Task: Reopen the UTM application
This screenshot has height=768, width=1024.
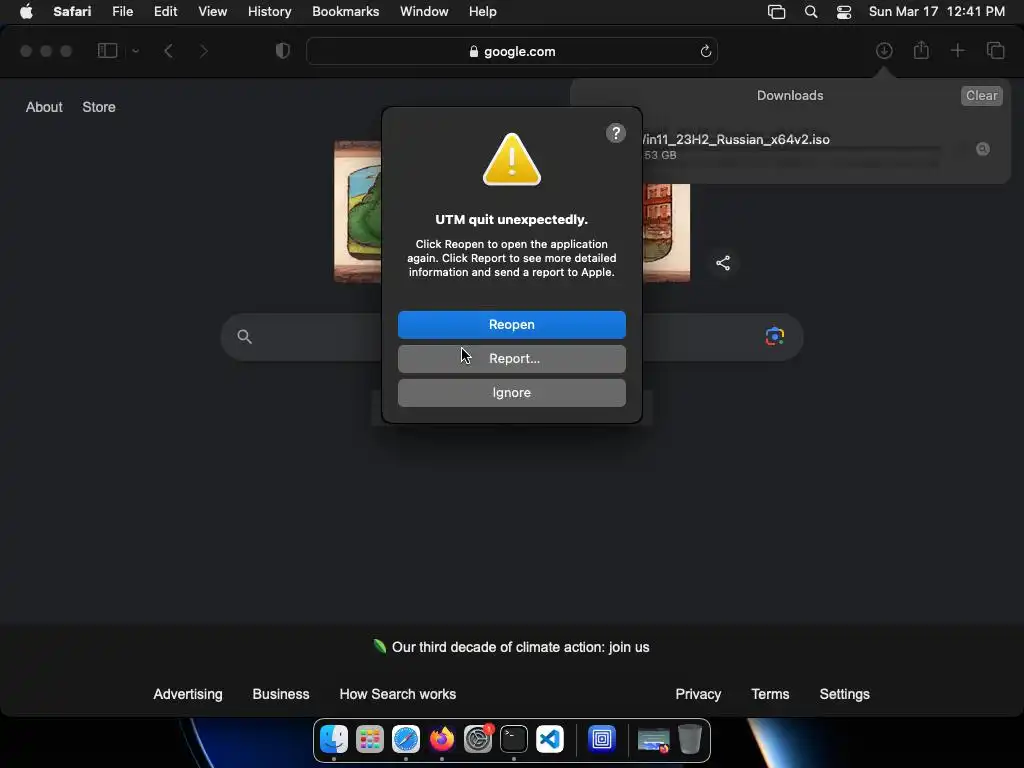Action: [511, 325]
